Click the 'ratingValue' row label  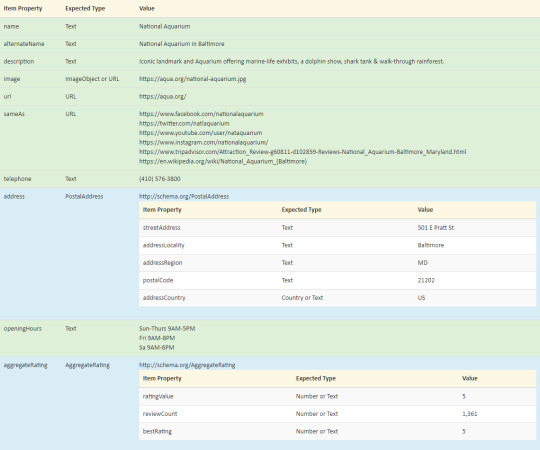pyautogui.click(x=158, y=396)
